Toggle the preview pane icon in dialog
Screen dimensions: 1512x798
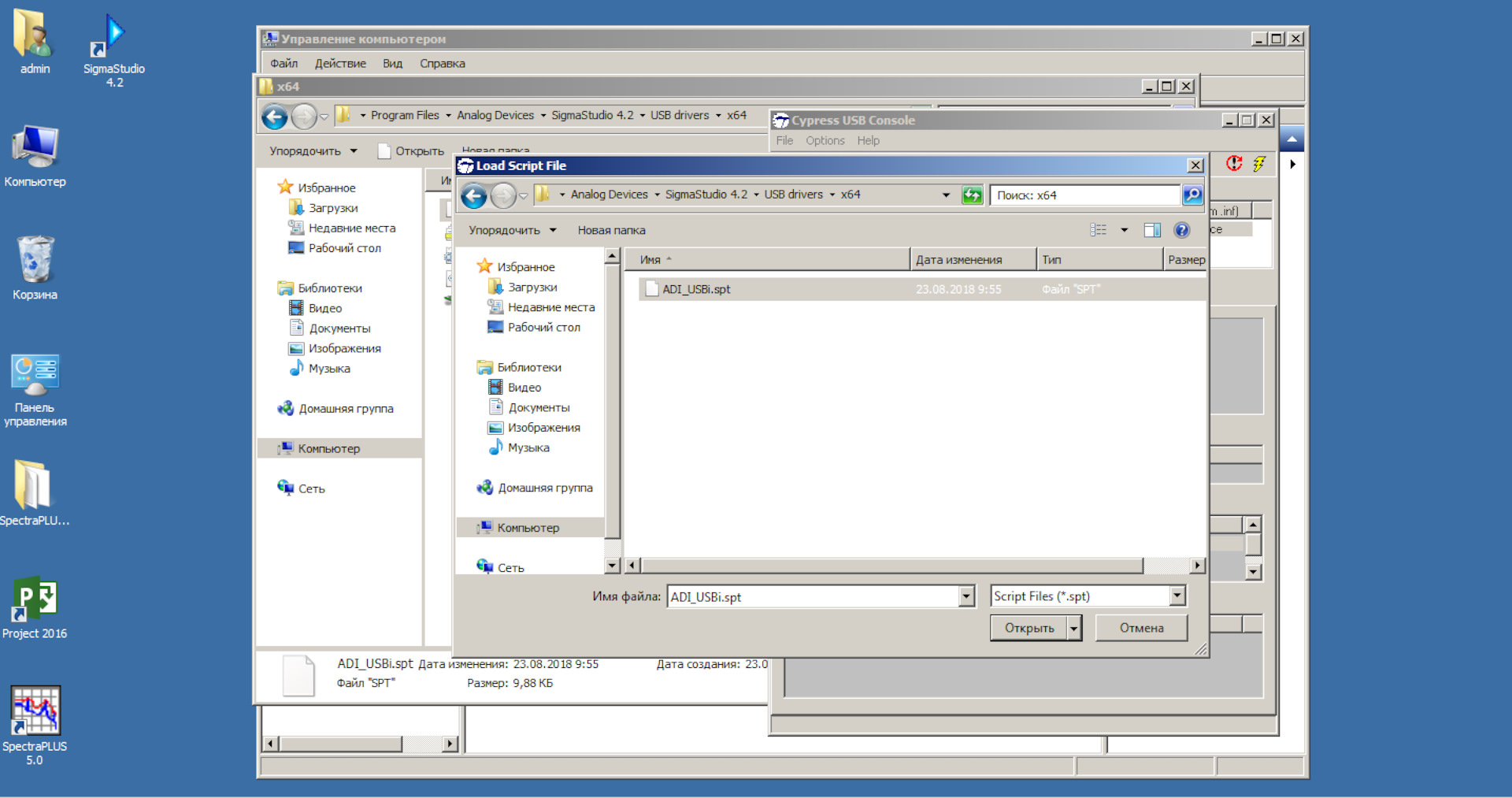1152,230
